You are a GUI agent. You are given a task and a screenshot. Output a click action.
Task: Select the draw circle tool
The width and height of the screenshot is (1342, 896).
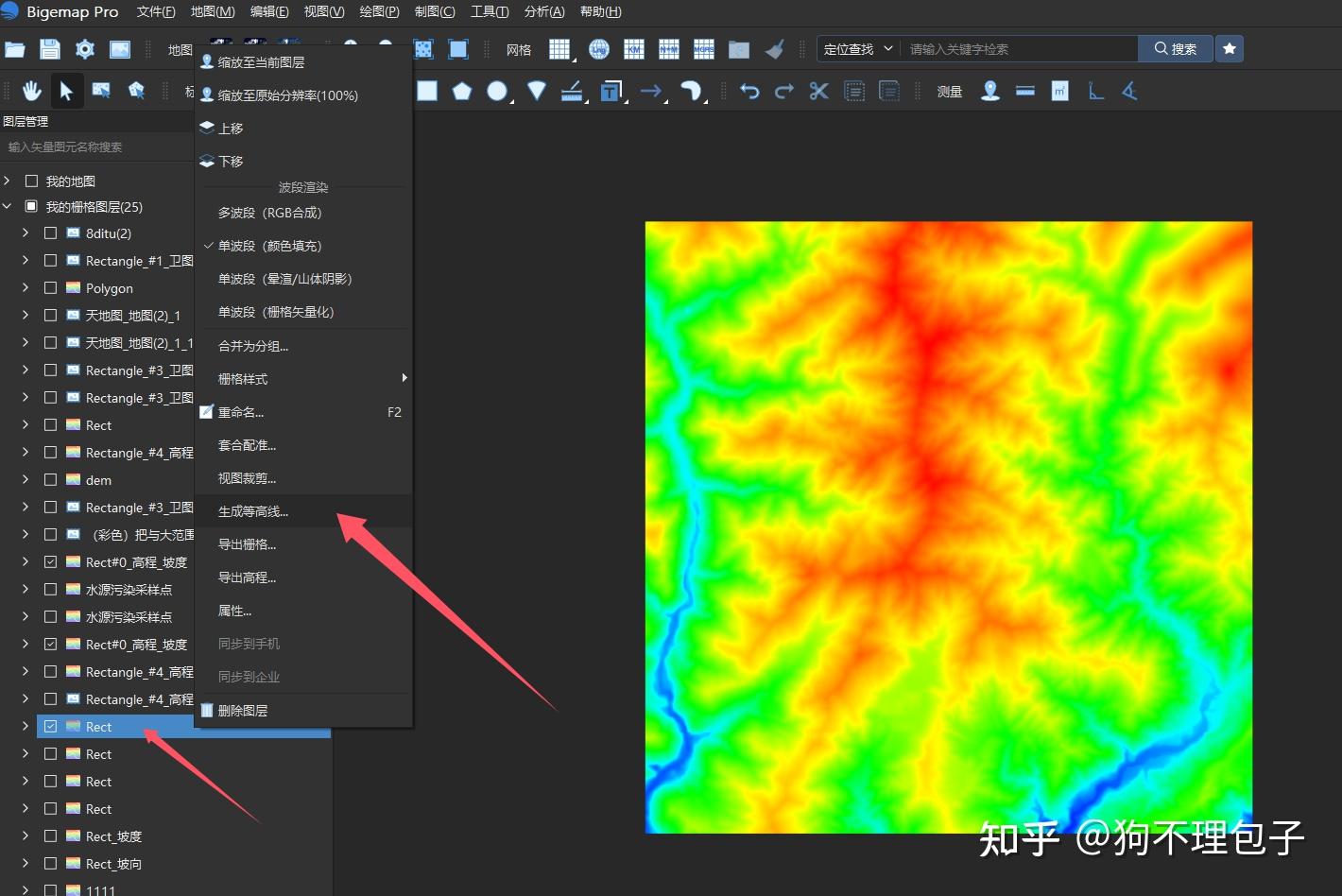[x=497, y=91]
